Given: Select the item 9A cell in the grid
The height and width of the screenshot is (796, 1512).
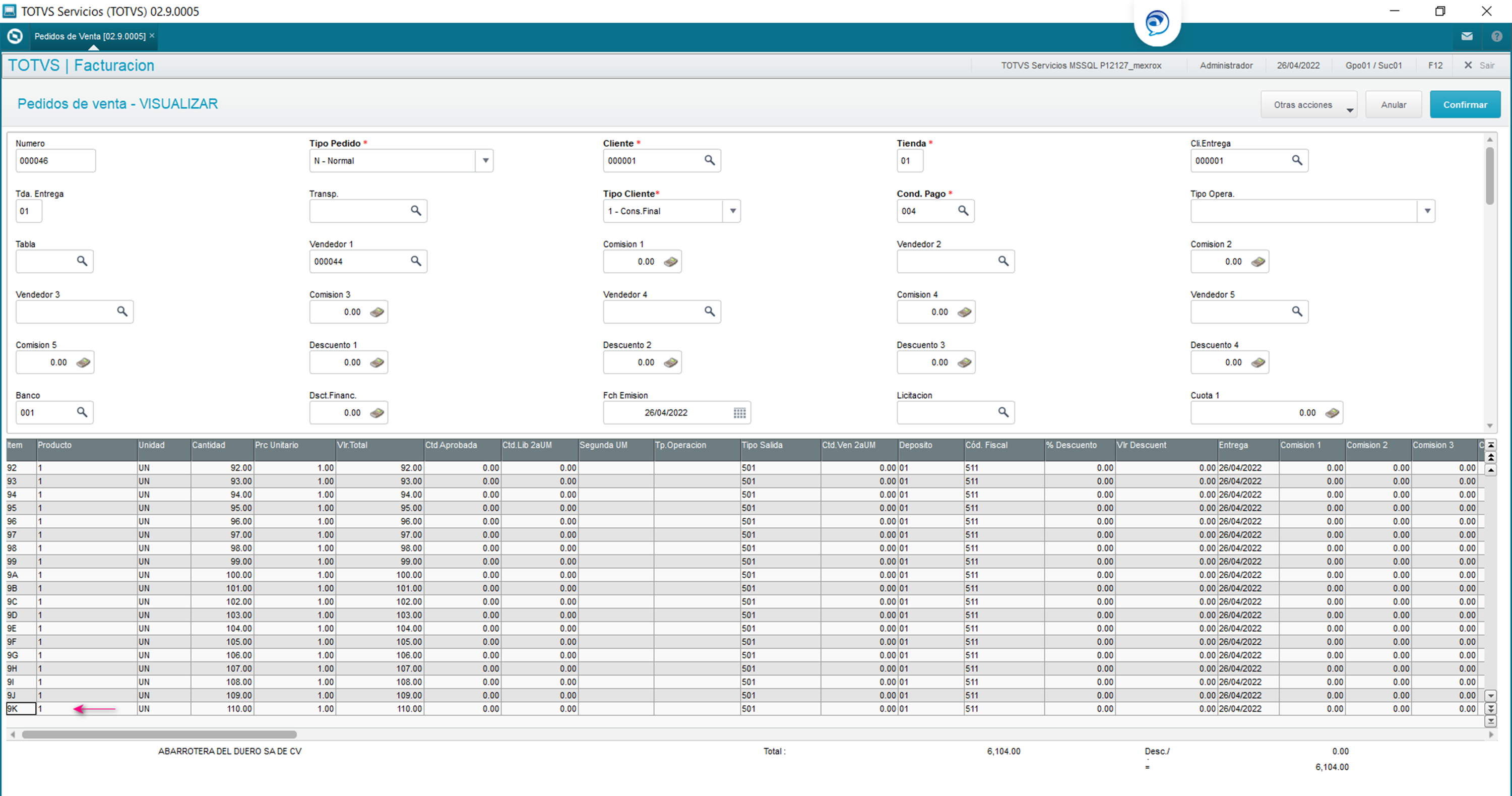Looking at the screenshot, I should point(21,575).
